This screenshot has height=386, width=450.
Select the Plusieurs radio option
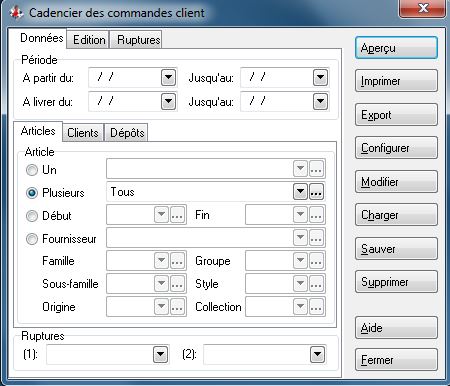coord(32,193)
